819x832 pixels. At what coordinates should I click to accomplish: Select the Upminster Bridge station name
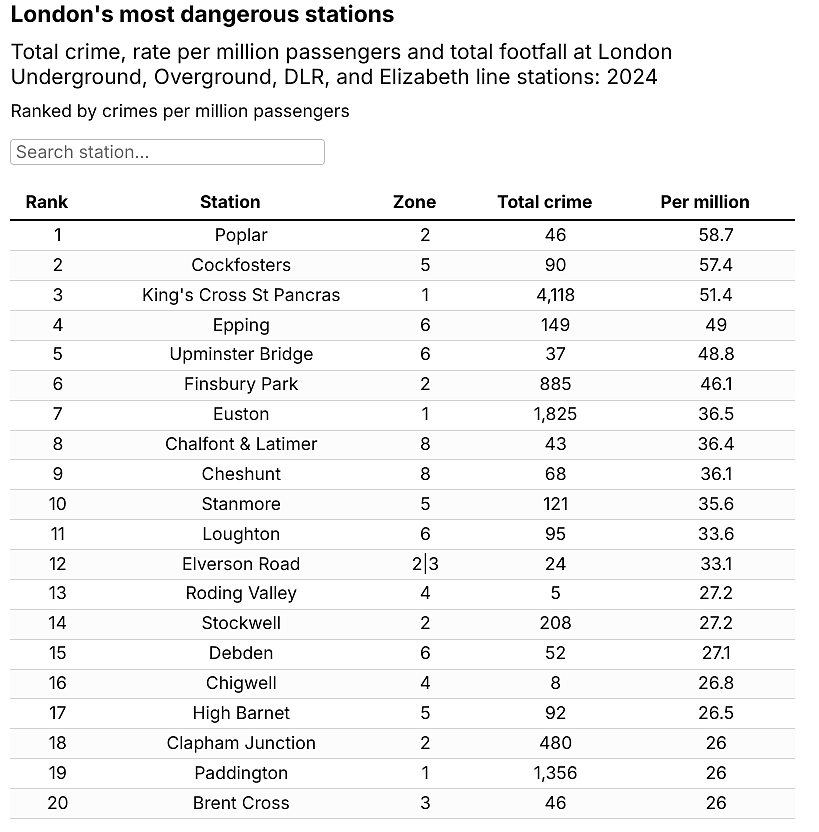click(x=241, y=354)
